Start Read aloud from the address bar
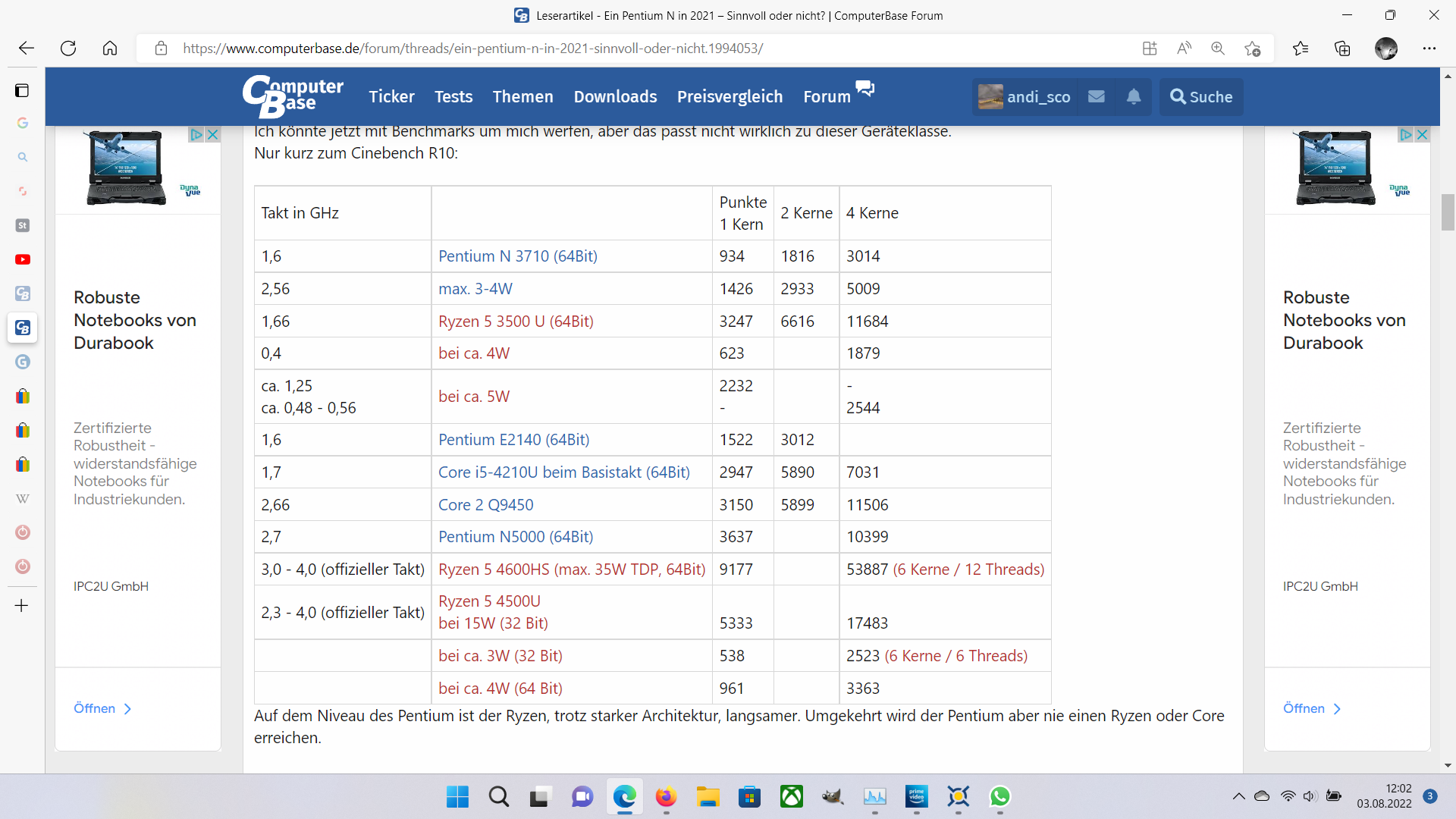 pos(1184,49)
